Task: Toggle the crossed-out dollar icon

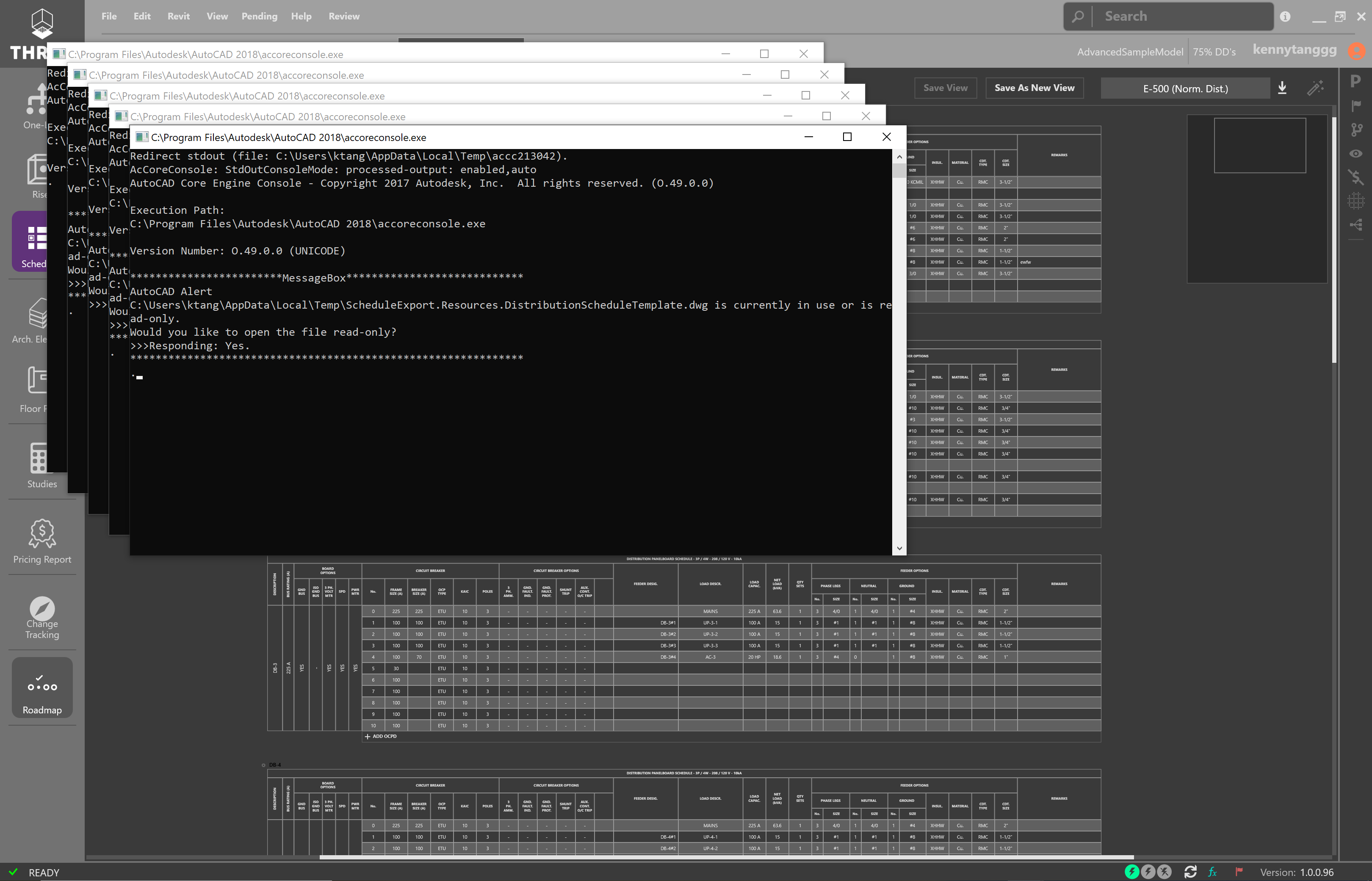Action: [1355, 177]
